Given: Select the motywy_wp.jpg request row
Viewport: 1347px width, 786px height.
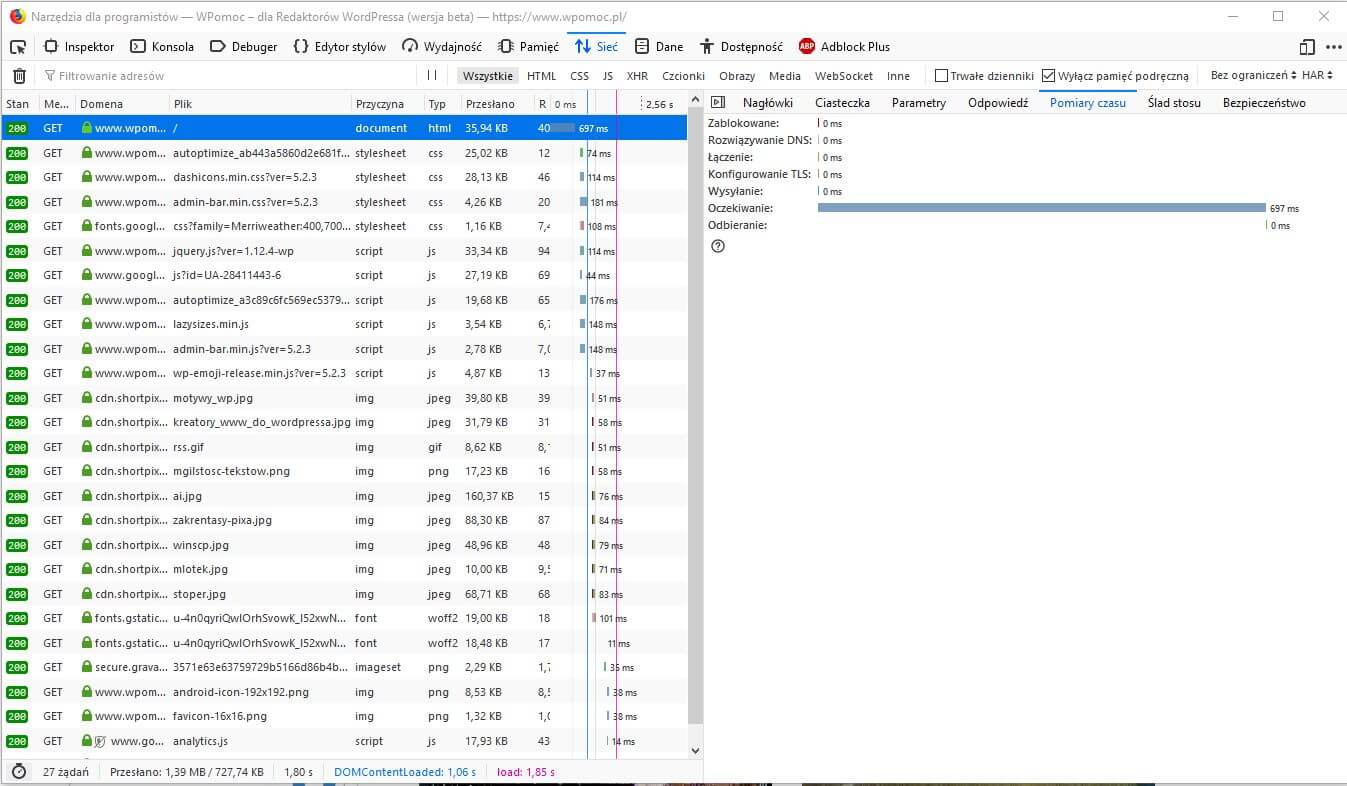Looking at the screenshot, I should 344,398.
